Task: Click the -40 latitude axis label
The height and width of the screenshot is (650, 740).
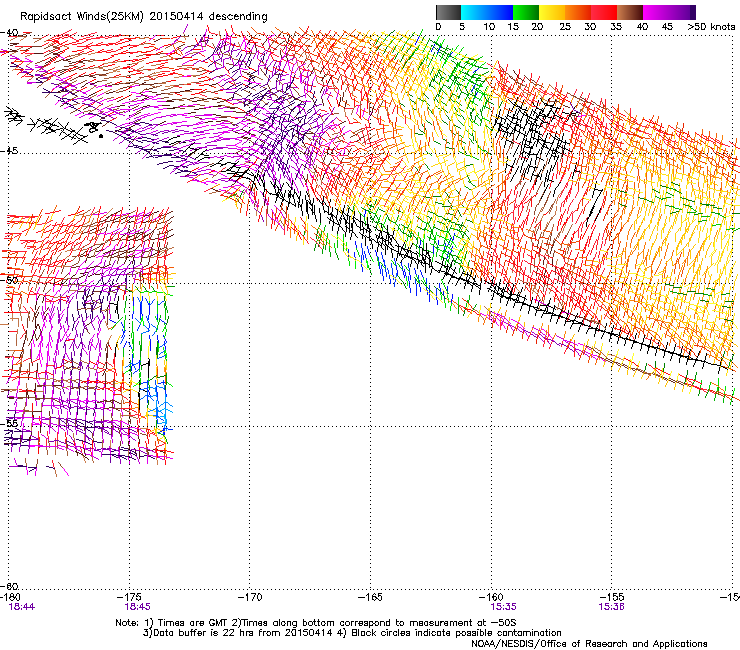Action: [x=9, y=33]
